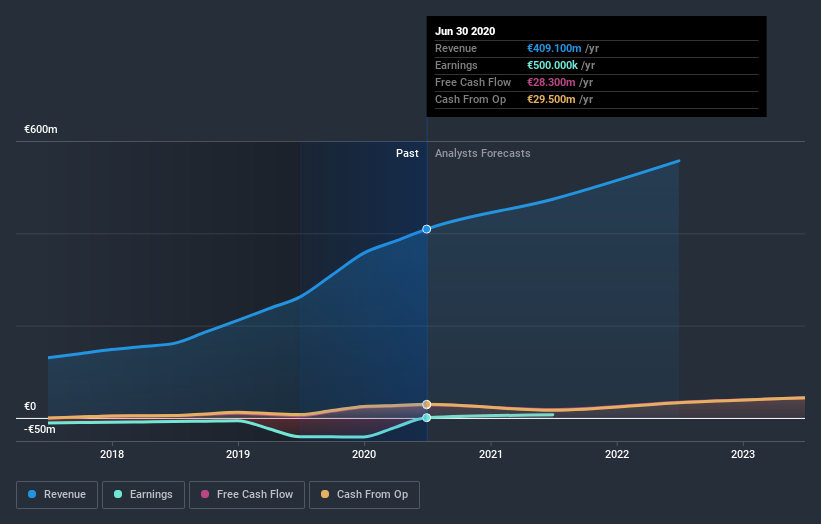Viewport: 821px width, 524px height.
Task: Click the €500.000k earnings value
Action: click(x=552, y=65)
